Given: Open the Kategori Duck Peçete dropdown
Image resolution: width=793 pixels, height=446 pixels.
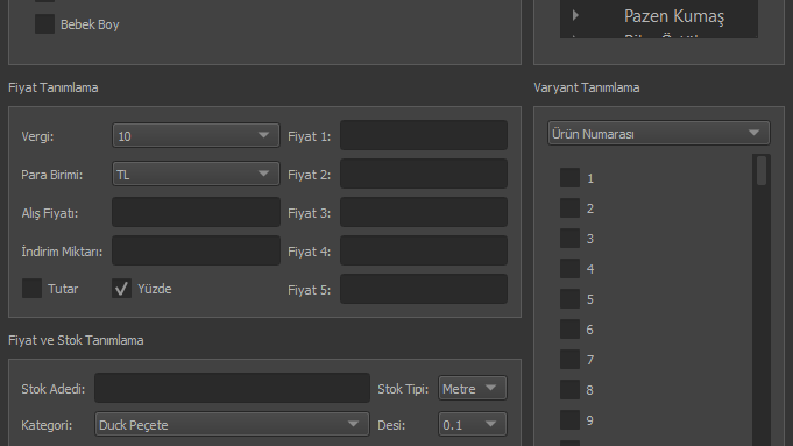Looking at the screenshot, I should click(232, 425).
